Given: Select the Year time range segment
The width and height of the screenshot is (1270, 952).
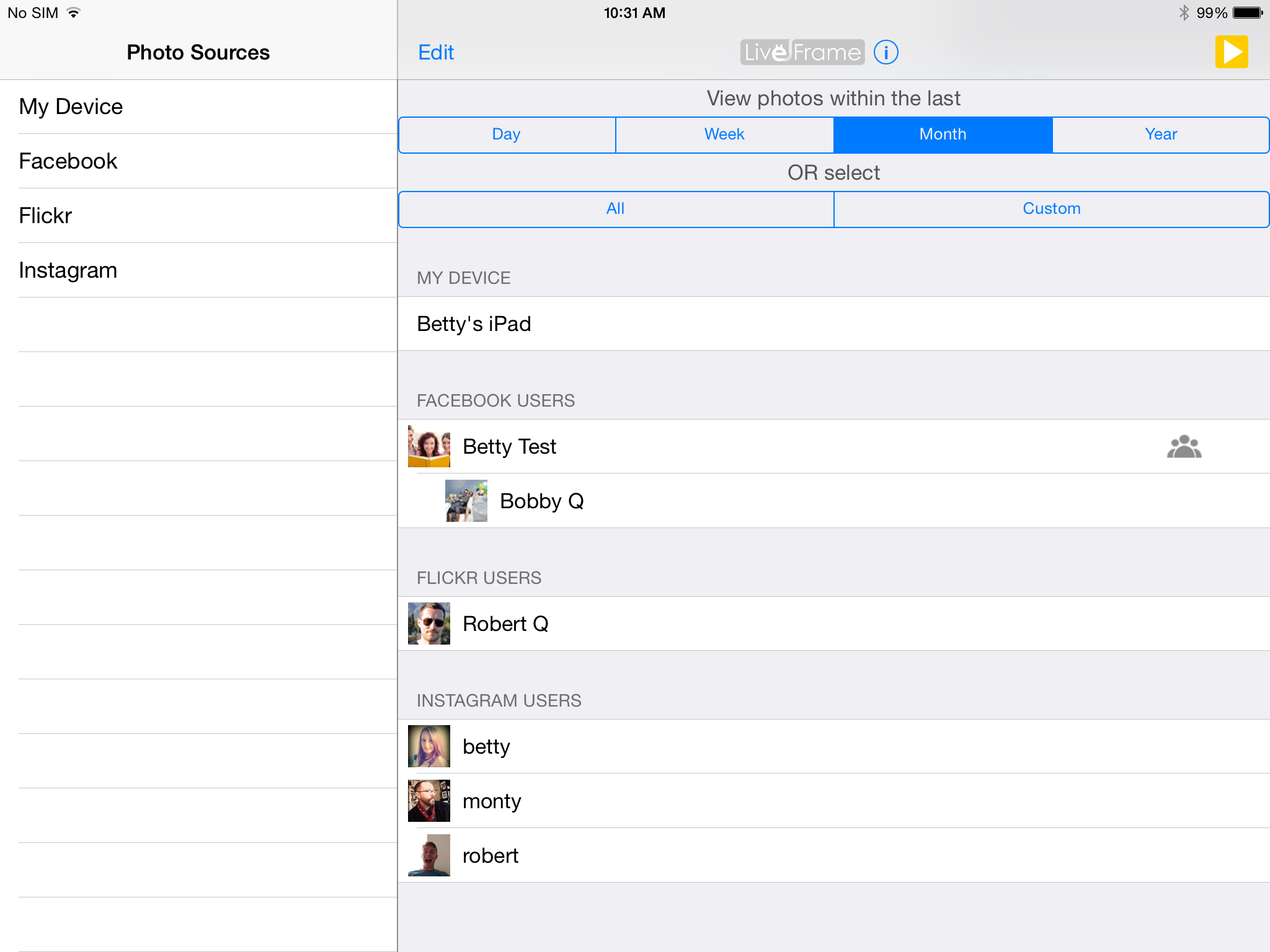Looking at the screenshot, I should click(1161, 134).
